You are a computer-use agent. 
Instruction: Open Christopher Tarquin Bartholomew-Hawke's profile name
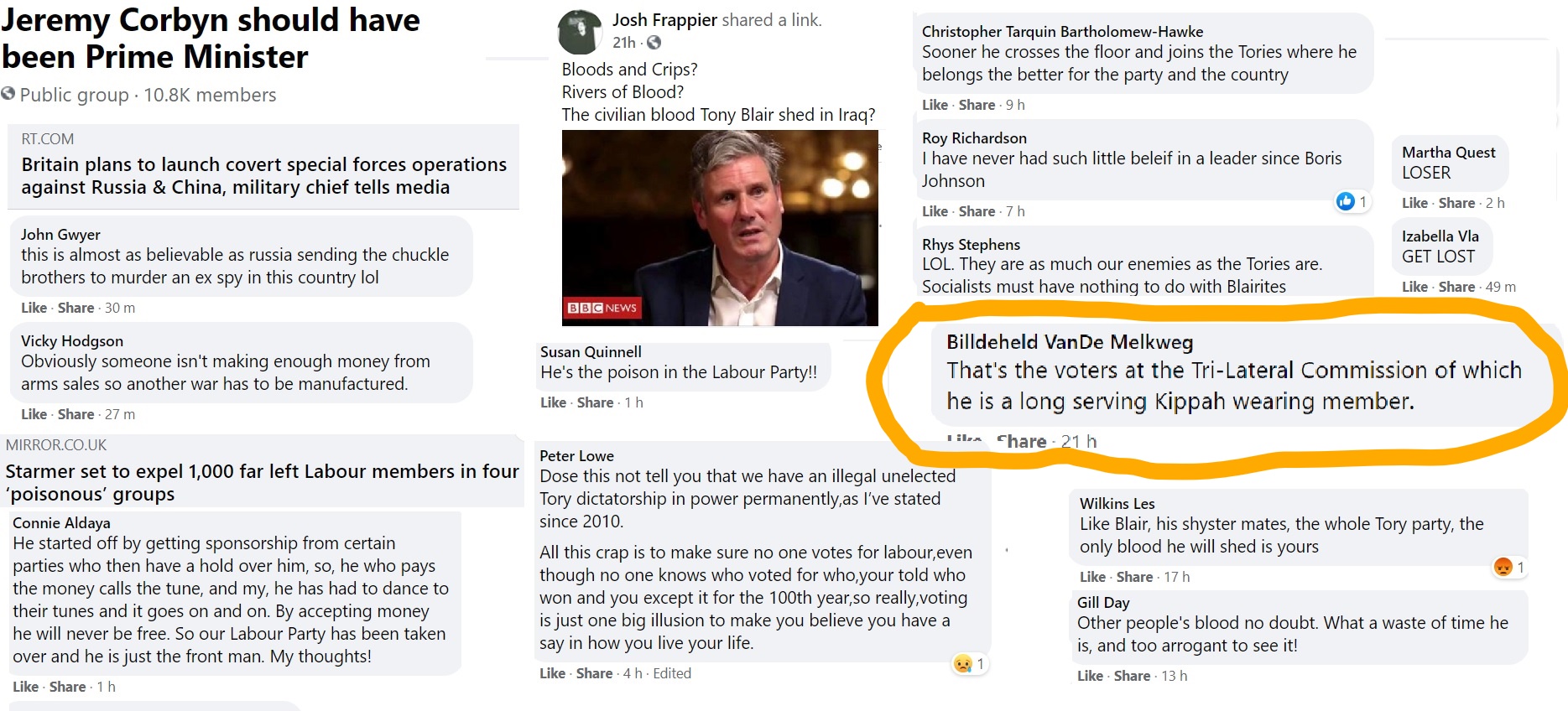pyautogui.click(x=1062, y=32)
